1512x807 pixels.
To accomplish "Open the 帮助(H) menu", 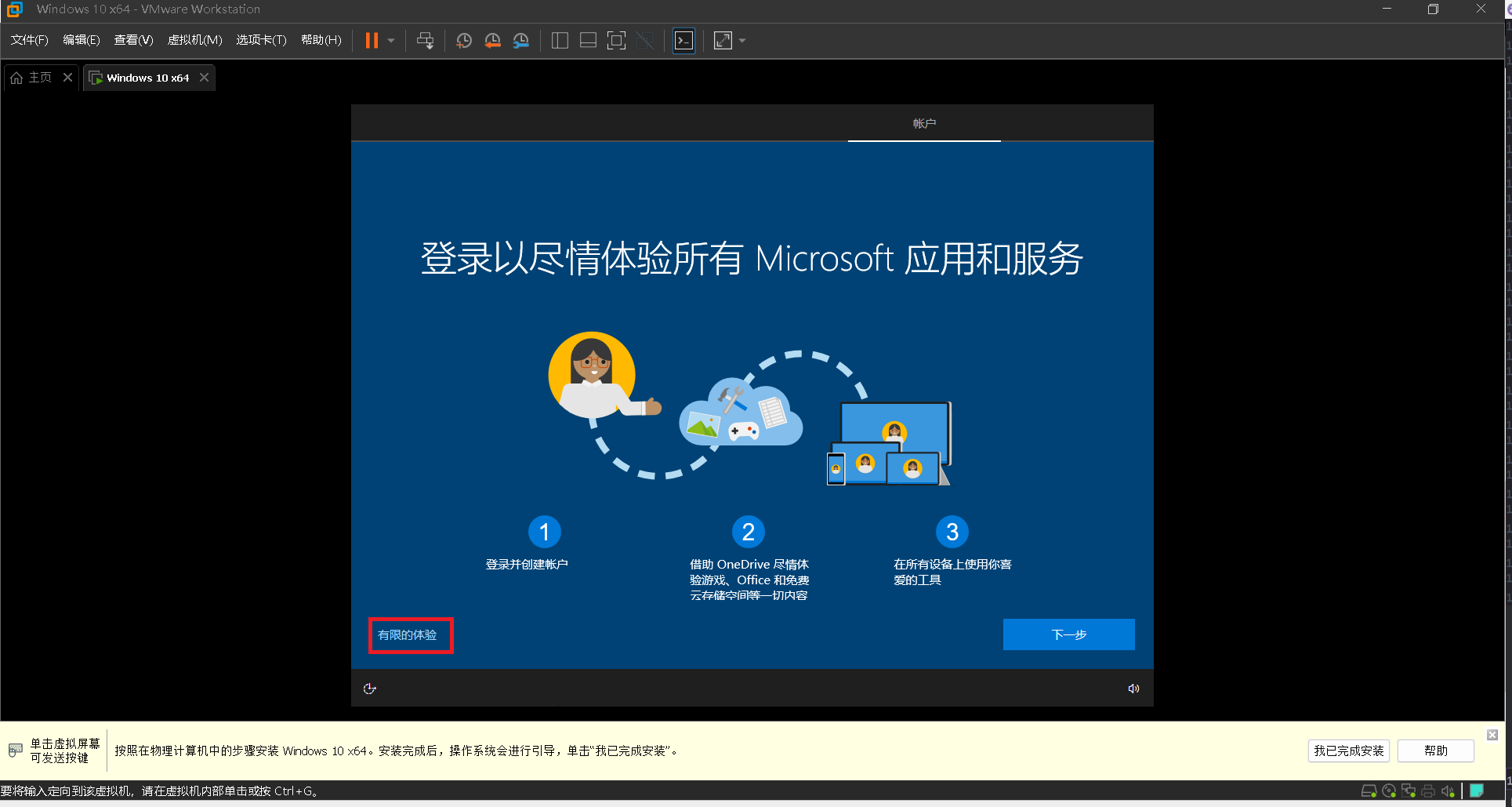I will click(321, 40).
